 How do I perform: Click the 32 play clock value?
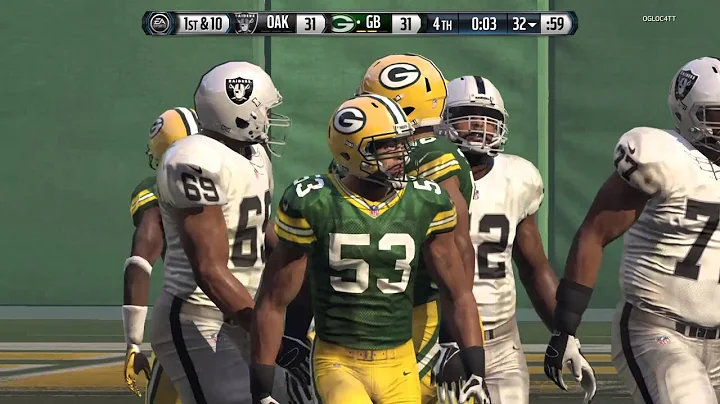[x=519, y=24]
